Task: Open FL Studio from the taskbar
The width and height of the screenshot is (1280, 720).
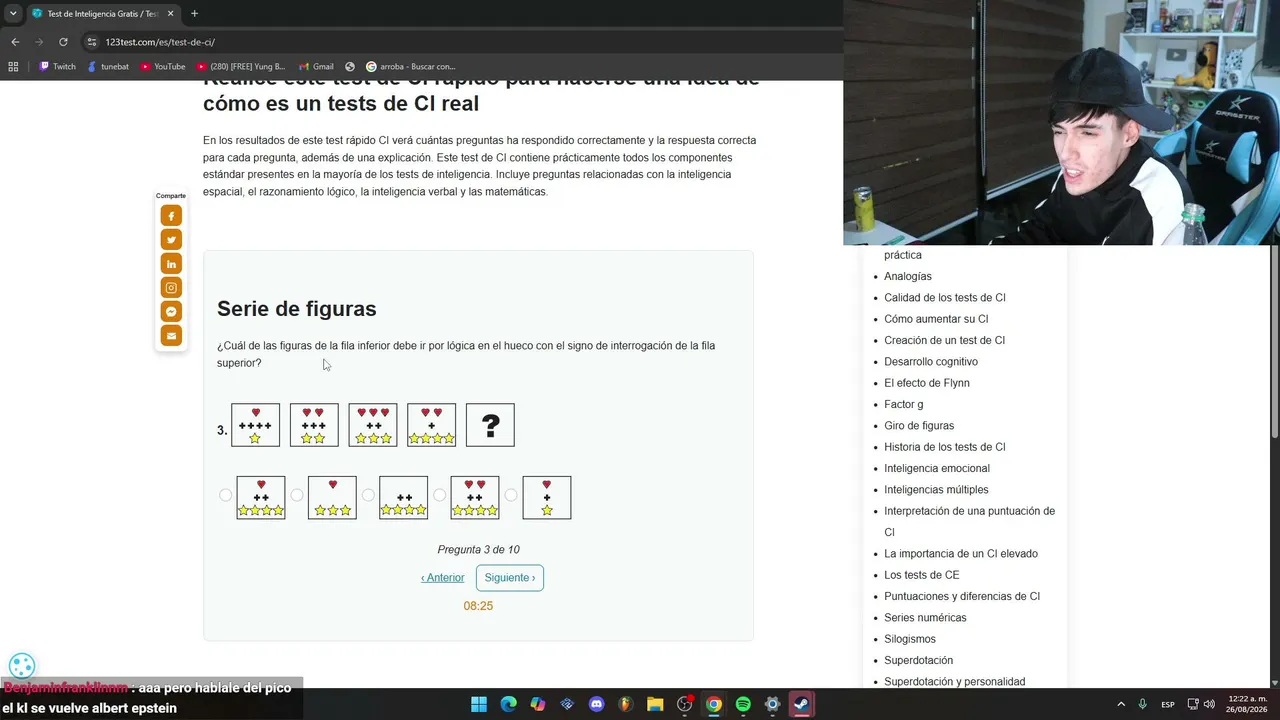Action: pyautogui.click(x=626, y=704)
